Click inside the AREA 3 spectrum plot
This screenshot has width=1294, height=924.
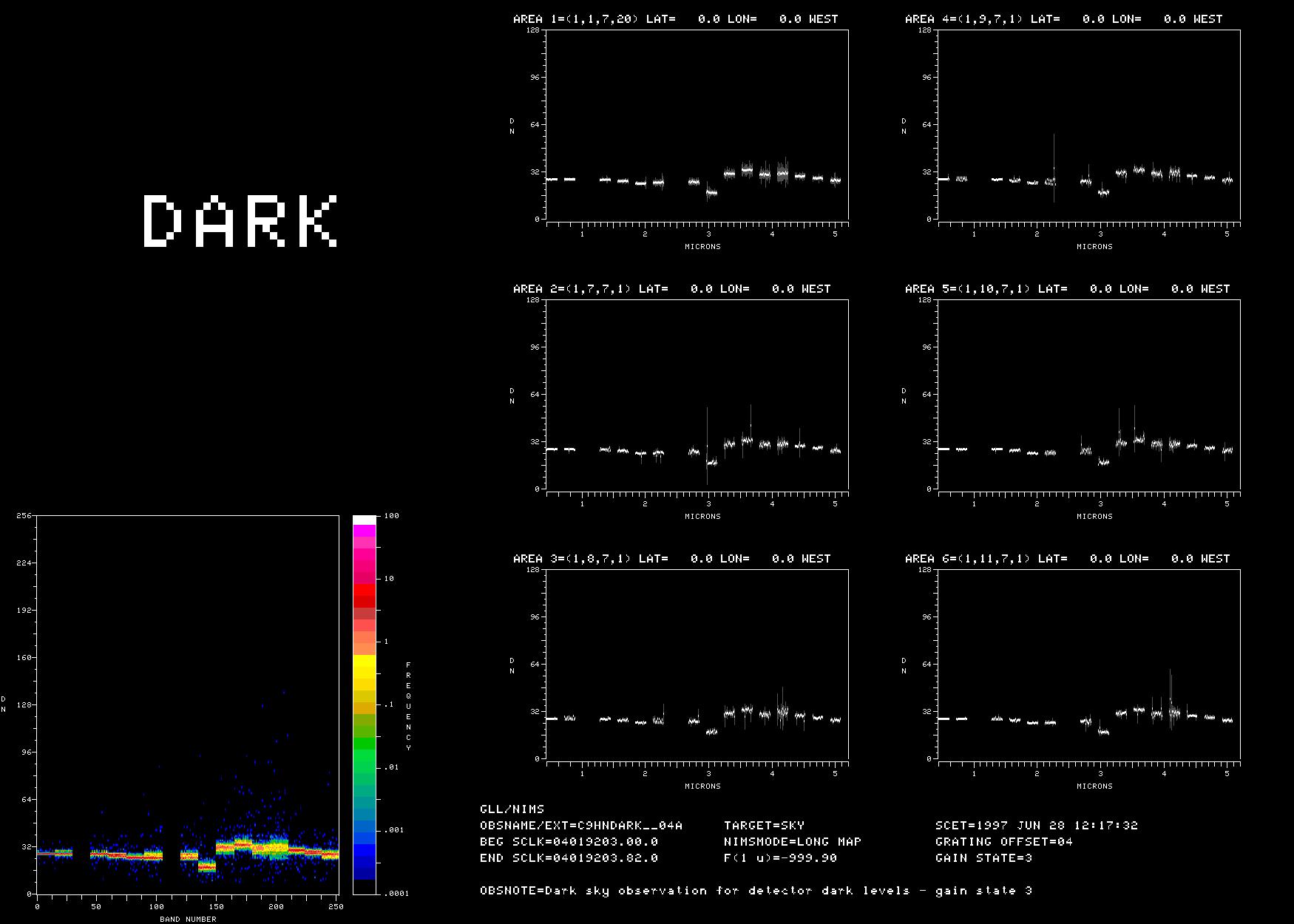pyautogui.click(x=697, y=665)
